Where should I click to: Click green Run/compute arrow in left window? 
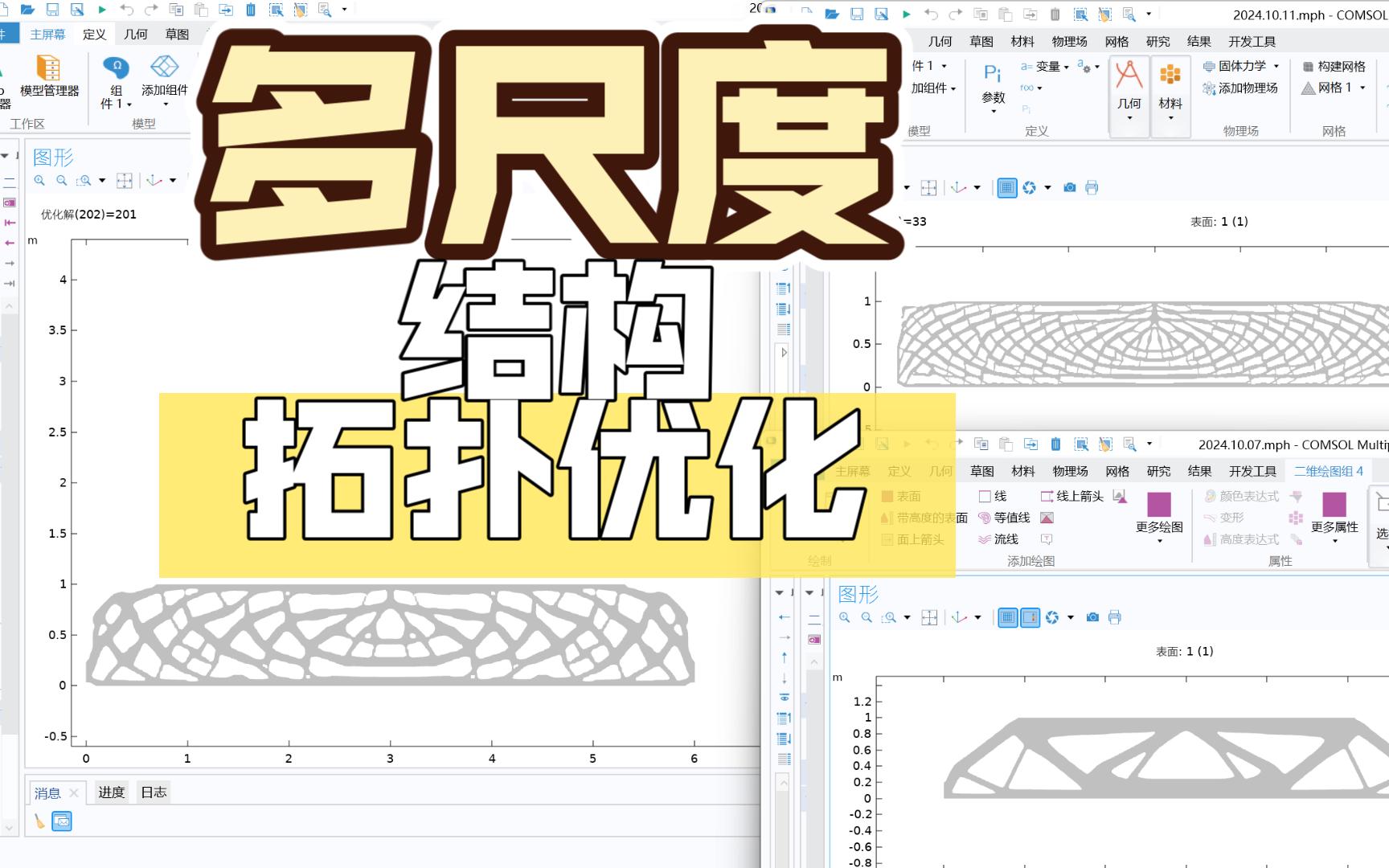[101, 10]
